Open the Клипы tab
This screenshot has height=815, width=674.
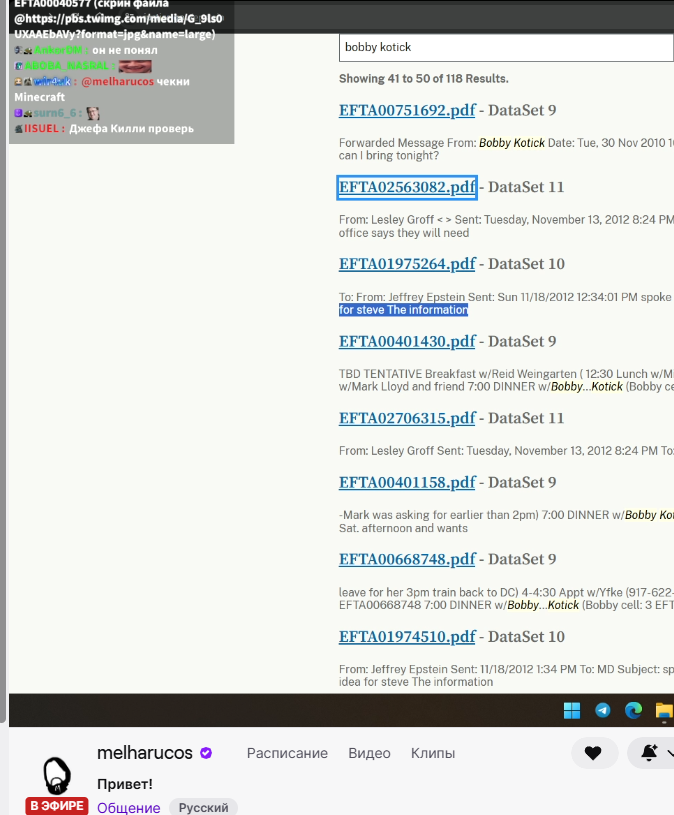click(x=433, y=753)
